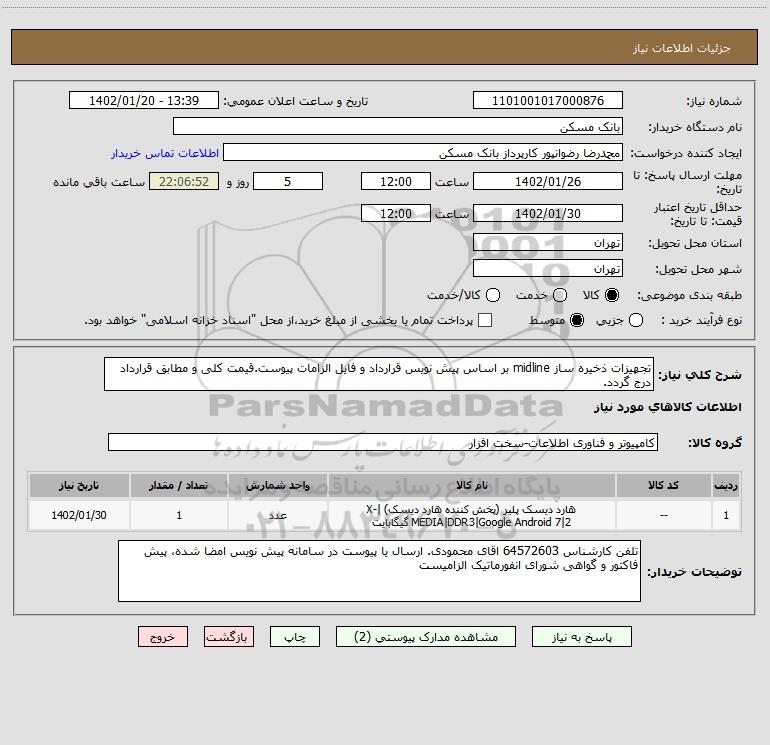Click the بازگشت back button

(x=229, y=637)
